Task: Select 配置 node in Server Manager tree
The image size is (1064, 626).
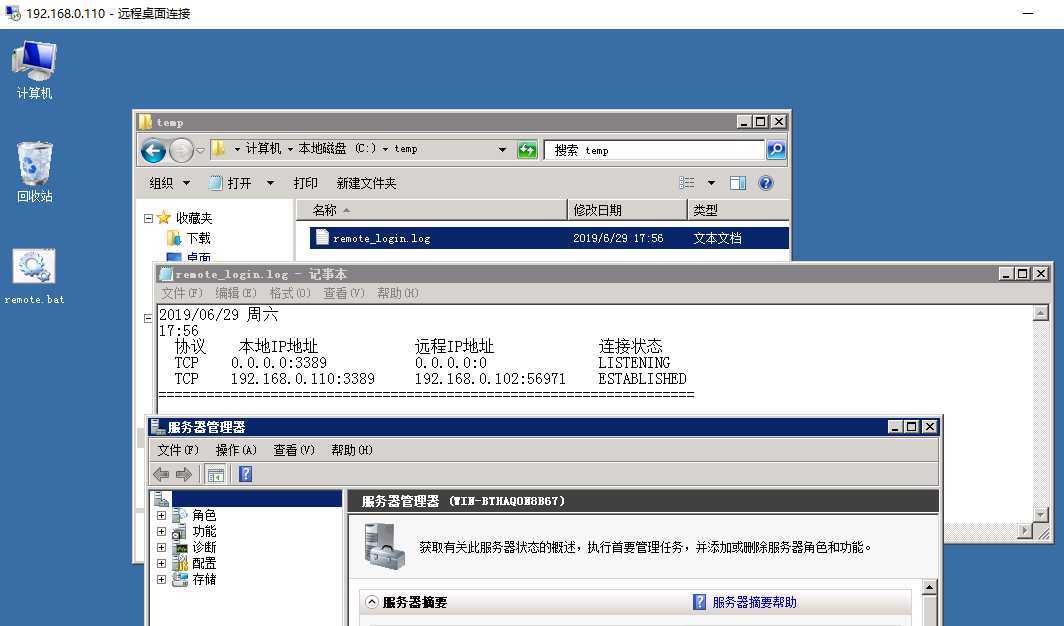Action: tap(204, 563)
